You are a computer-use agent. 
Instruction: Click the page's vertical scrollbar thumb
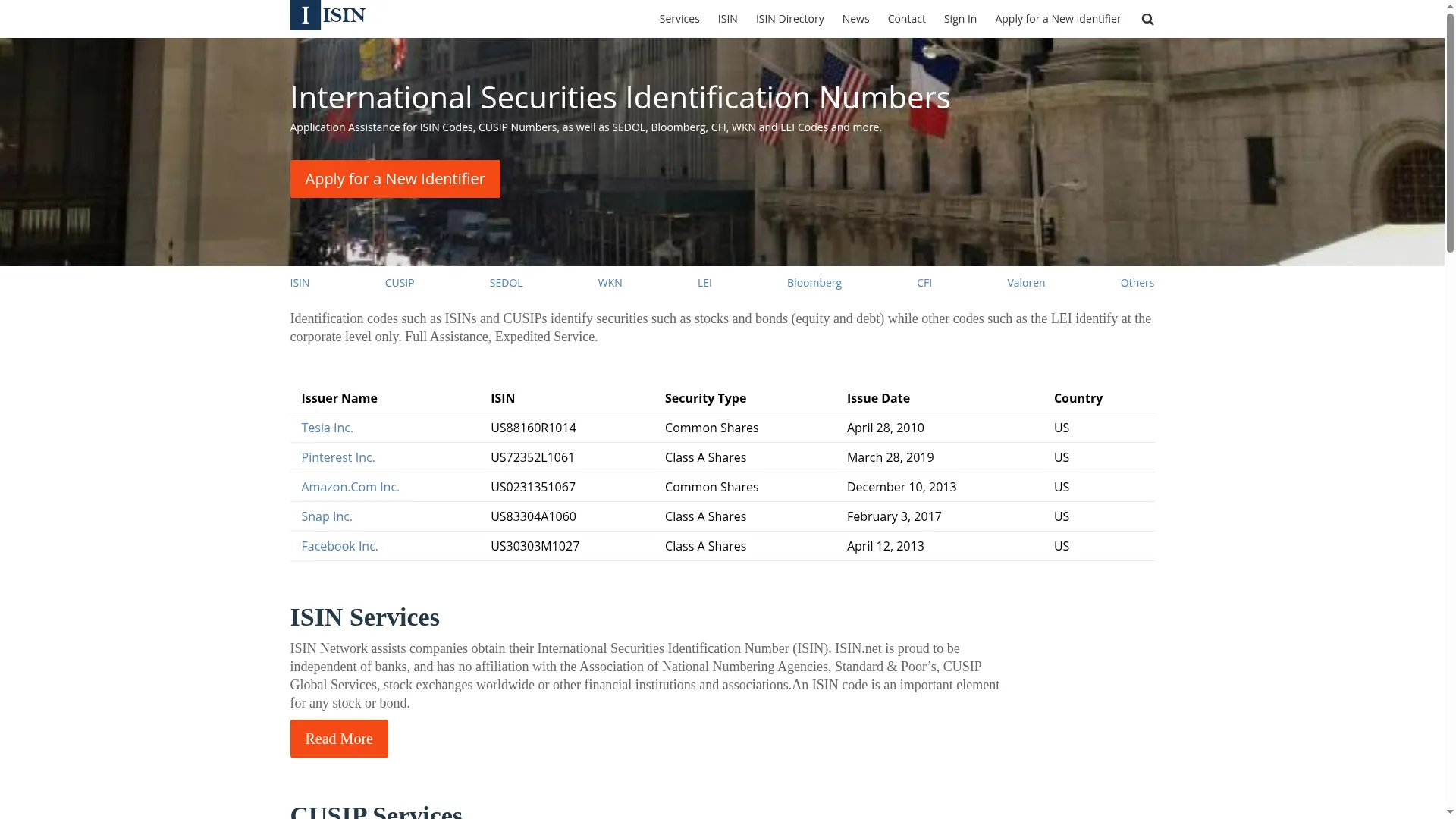pos(1450,132)
